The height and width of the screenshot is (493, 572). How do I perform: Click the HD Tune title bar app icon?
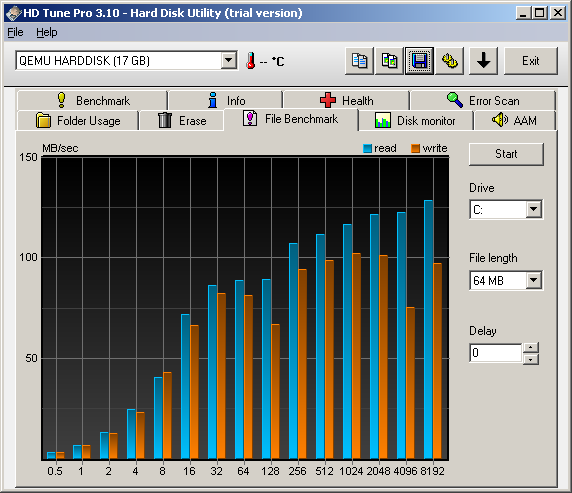(x=13, y=13)
